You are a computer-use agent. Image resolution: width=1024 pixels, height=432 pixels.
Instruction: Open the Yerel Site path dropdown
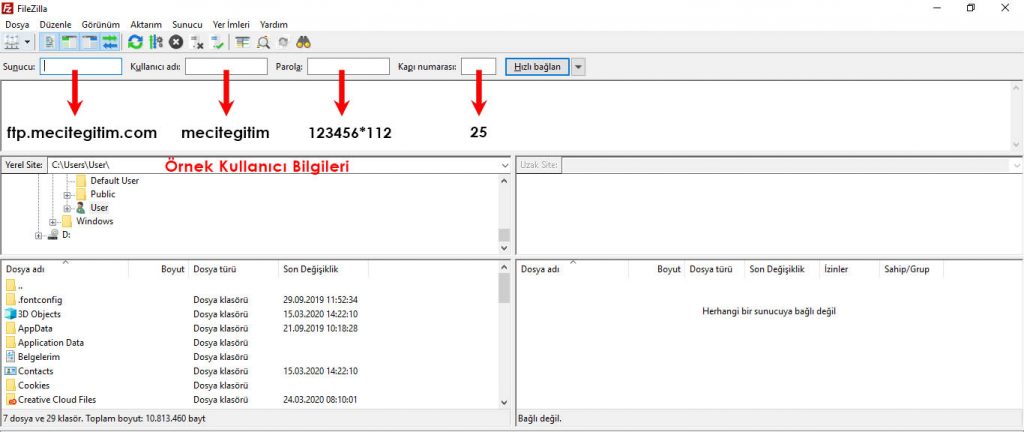[505, 166]
